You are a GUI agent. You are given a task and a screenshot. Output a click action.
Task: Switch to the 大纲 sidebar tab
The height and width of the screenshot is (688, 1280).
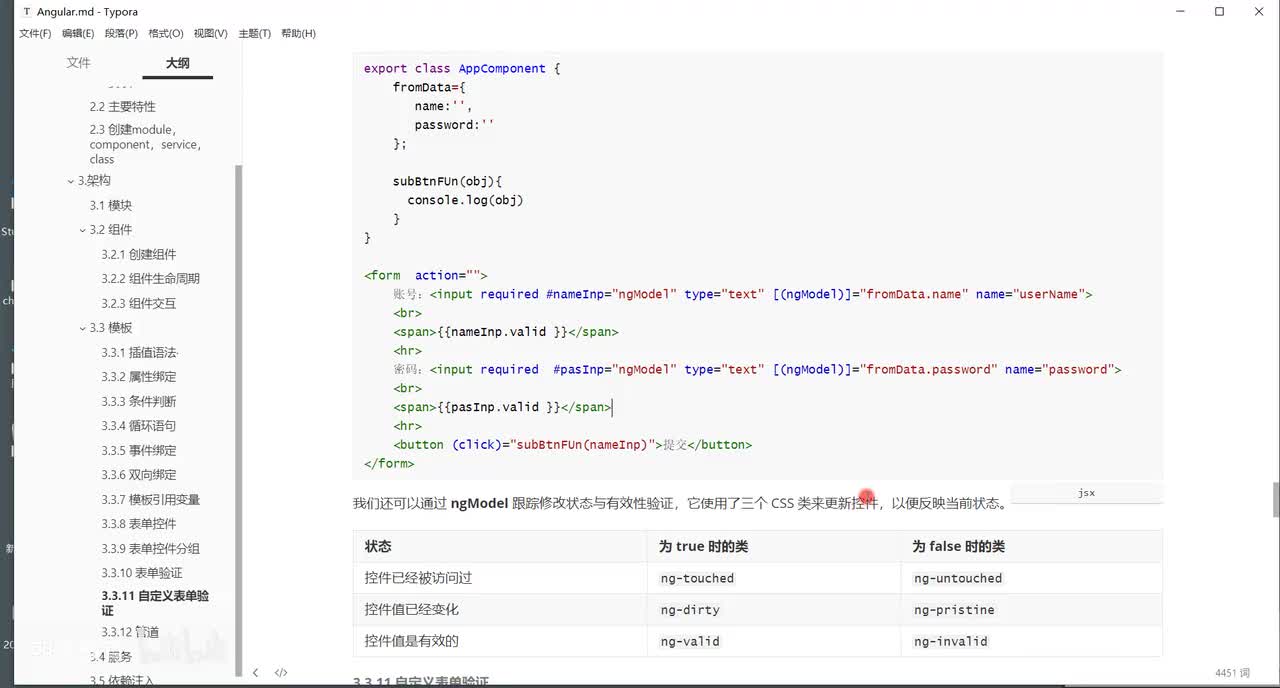[177, 63]
